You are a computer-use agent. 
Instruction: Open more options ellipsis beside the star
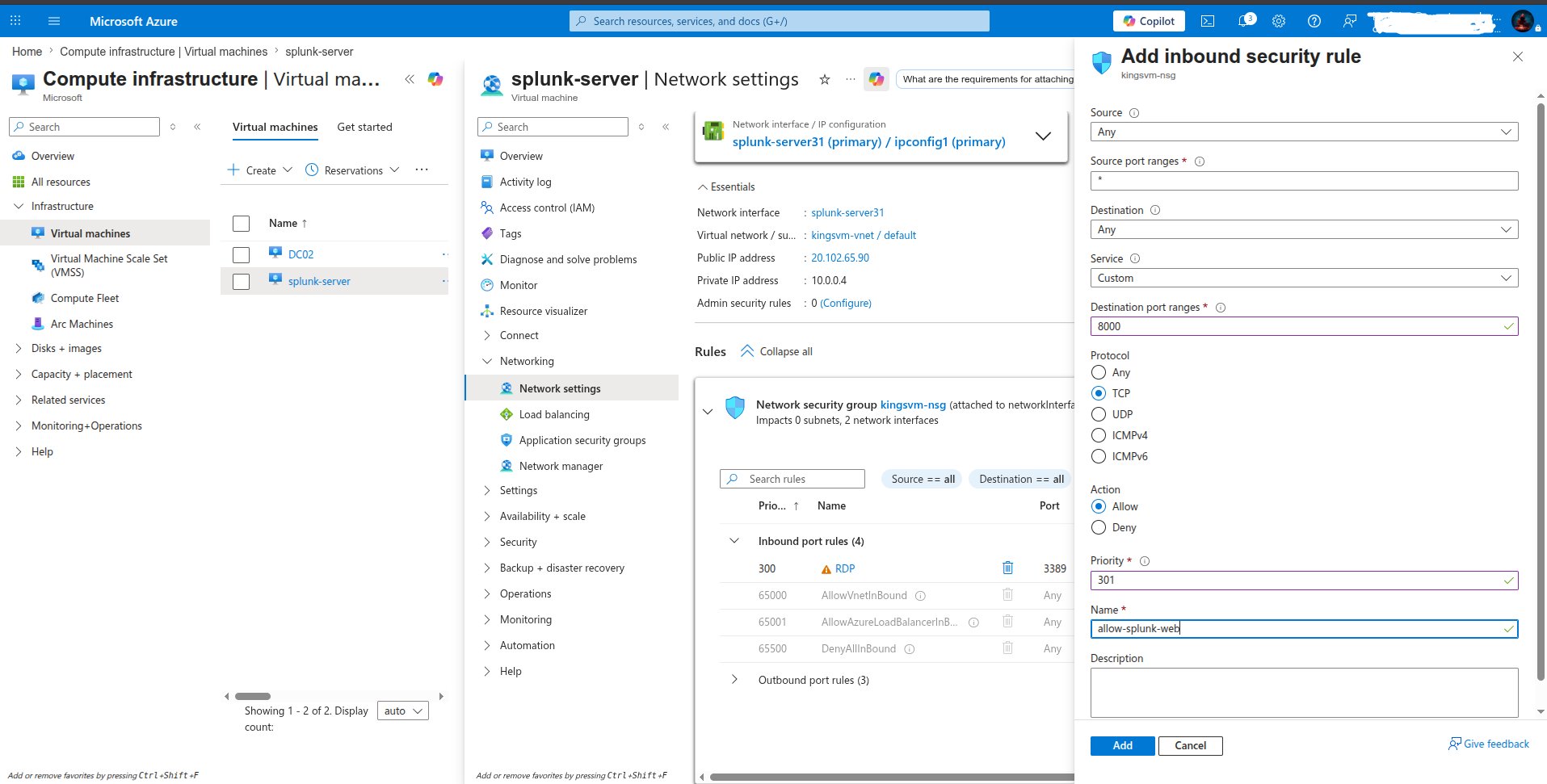850,79
